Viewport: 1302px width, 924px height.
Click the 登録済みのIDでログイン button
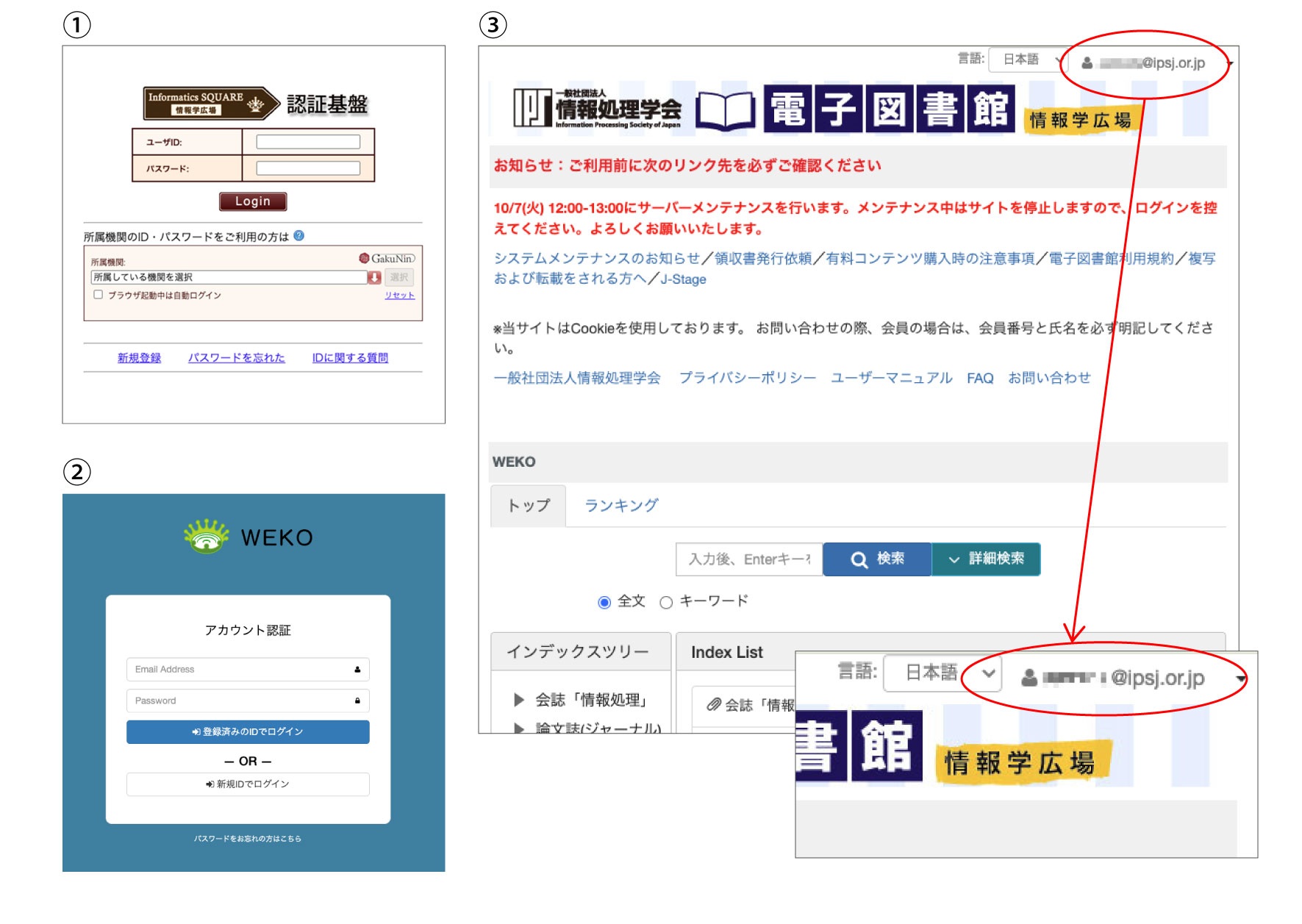pos(248,732)
